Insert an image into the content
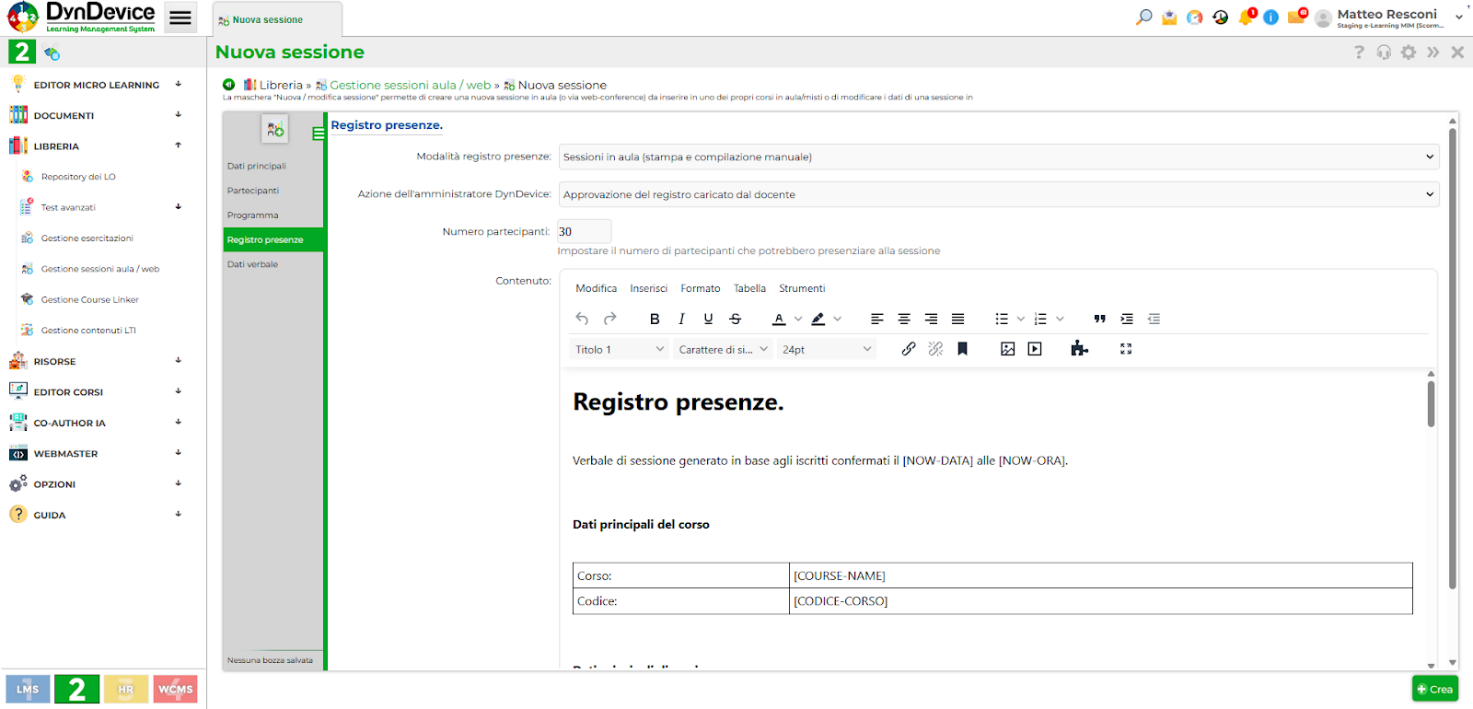The width and height of the screenshot is (1473, 709). click(x=1007, y=349)
